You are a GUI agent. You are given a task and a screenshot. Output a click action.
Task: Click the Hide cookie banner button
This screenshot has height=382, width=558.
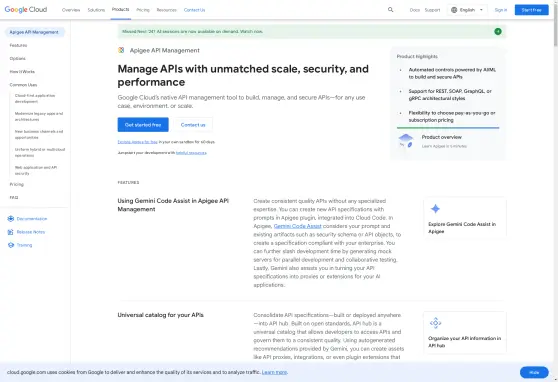coord(534,372)
